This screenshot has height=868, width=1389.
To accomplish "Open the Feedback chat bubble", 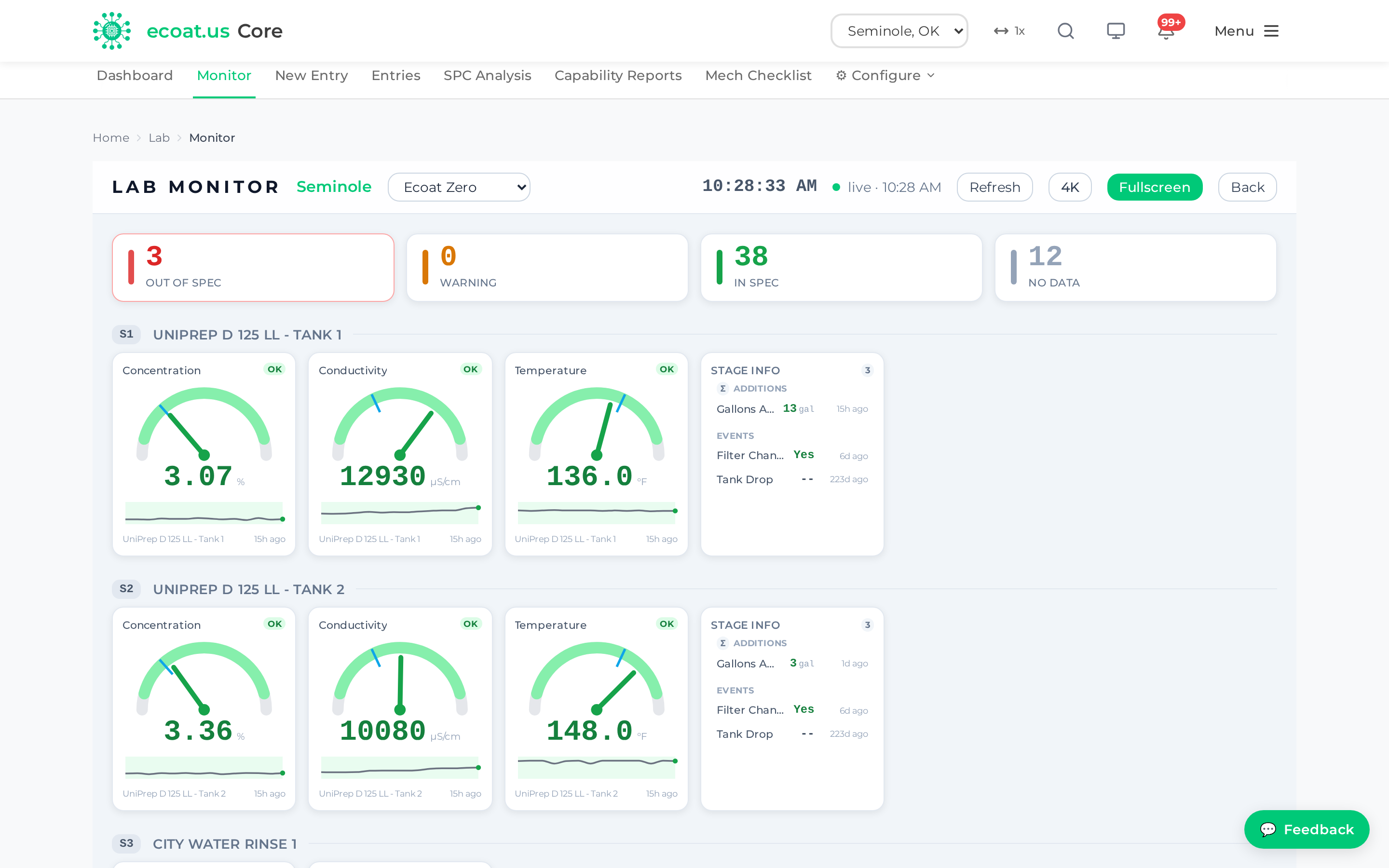I will (x=1307, y=829).
